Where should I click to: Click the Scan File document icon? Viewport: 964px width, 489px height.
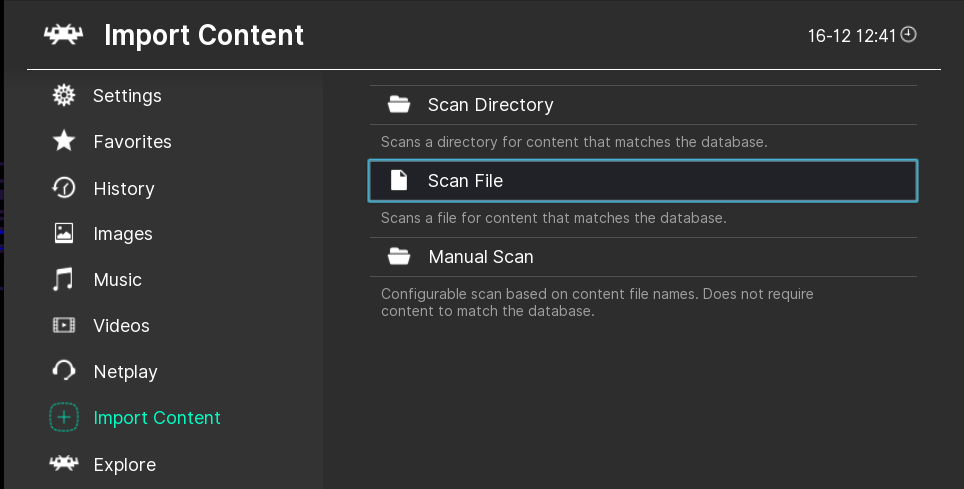pyautogui.click(x=399, y=181)
